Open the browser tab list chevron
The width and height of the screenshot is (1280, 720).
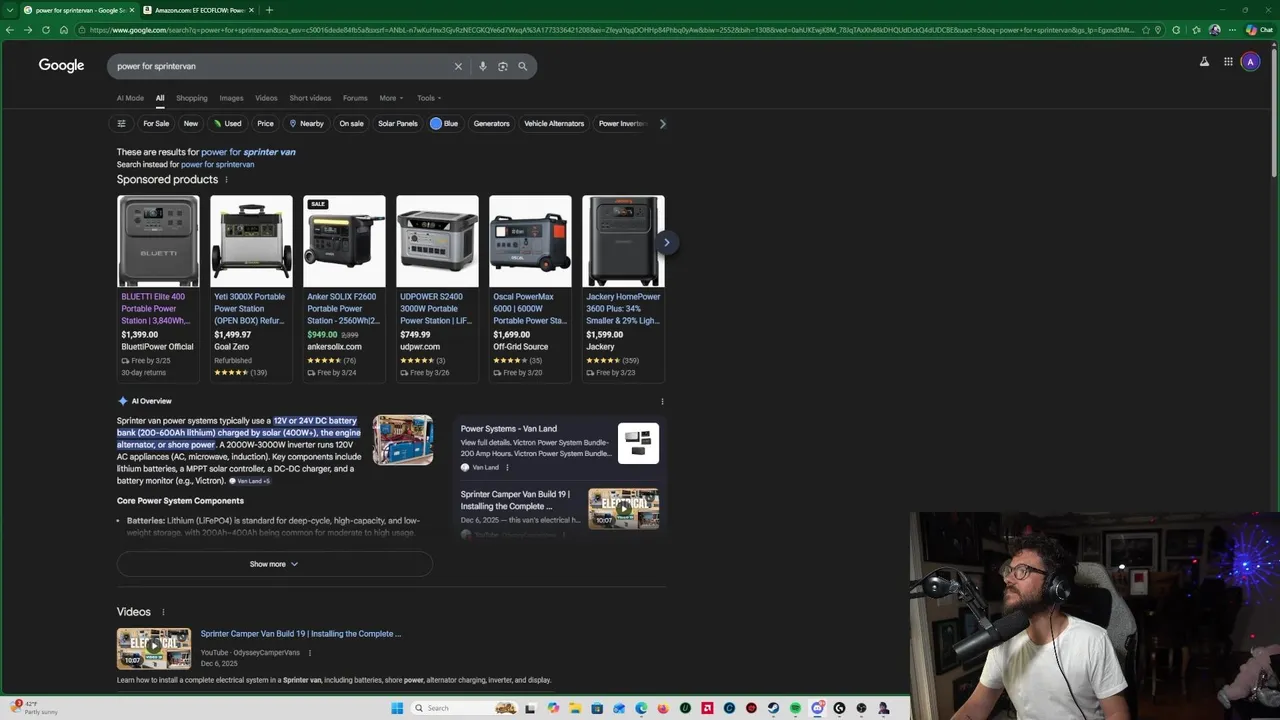[9, 10]
